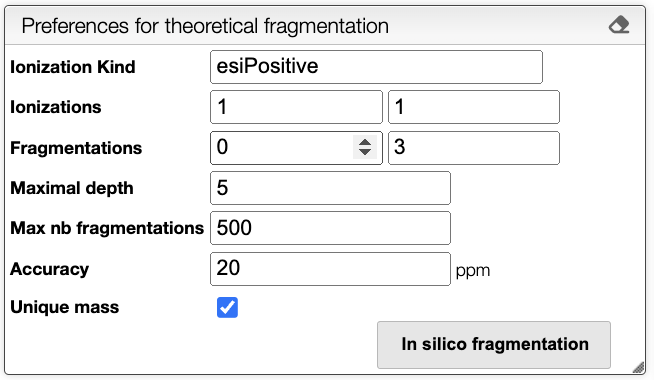Click the ppm unit label

pos(473,271)
